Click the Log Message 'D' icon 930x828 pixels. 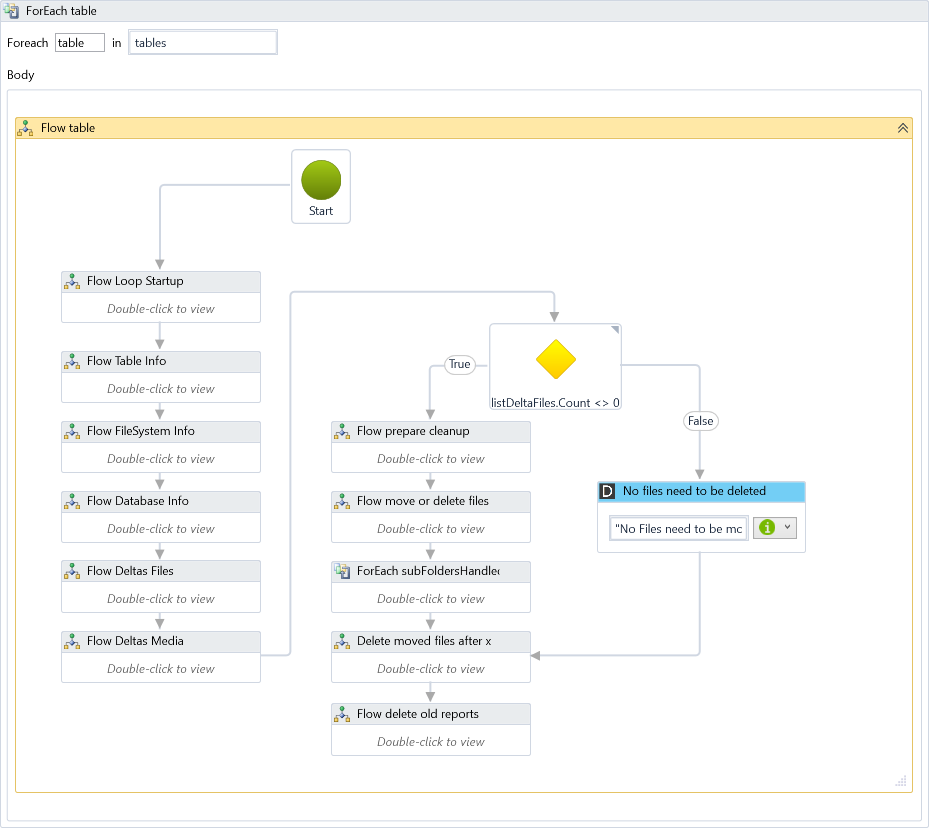click(607, 491)
